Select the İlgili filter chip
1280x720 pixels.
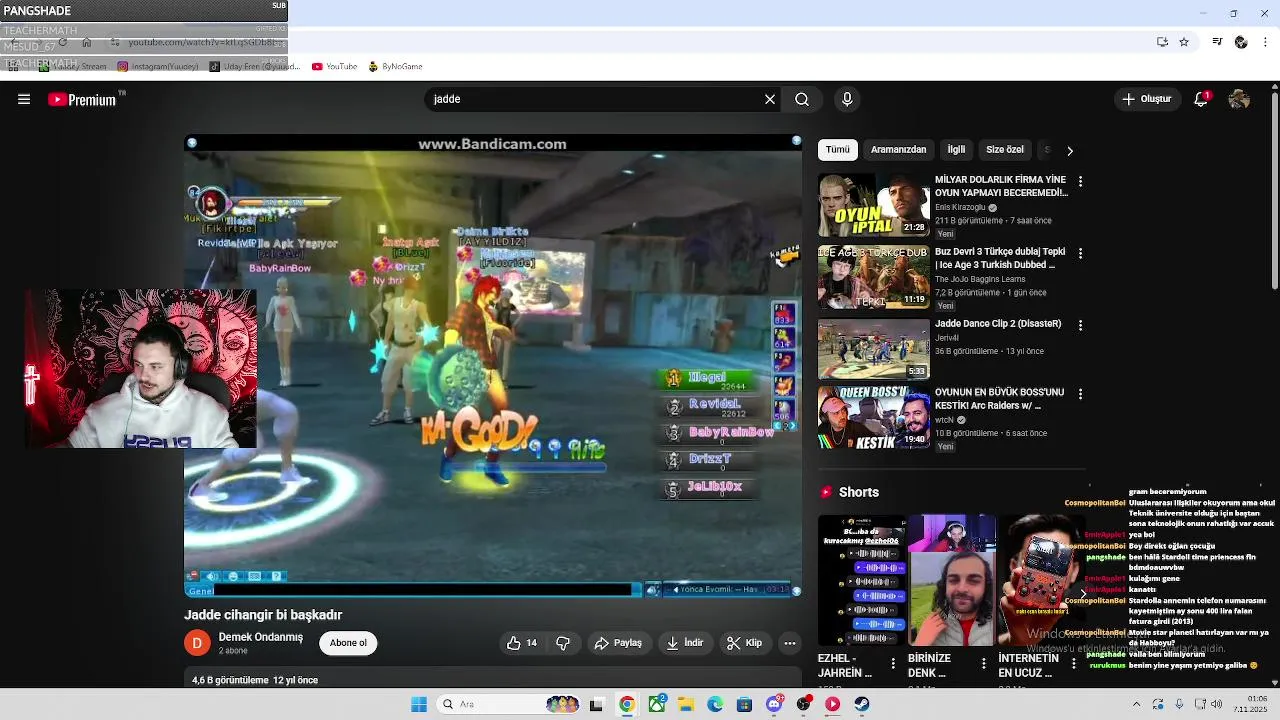(956, 150)
